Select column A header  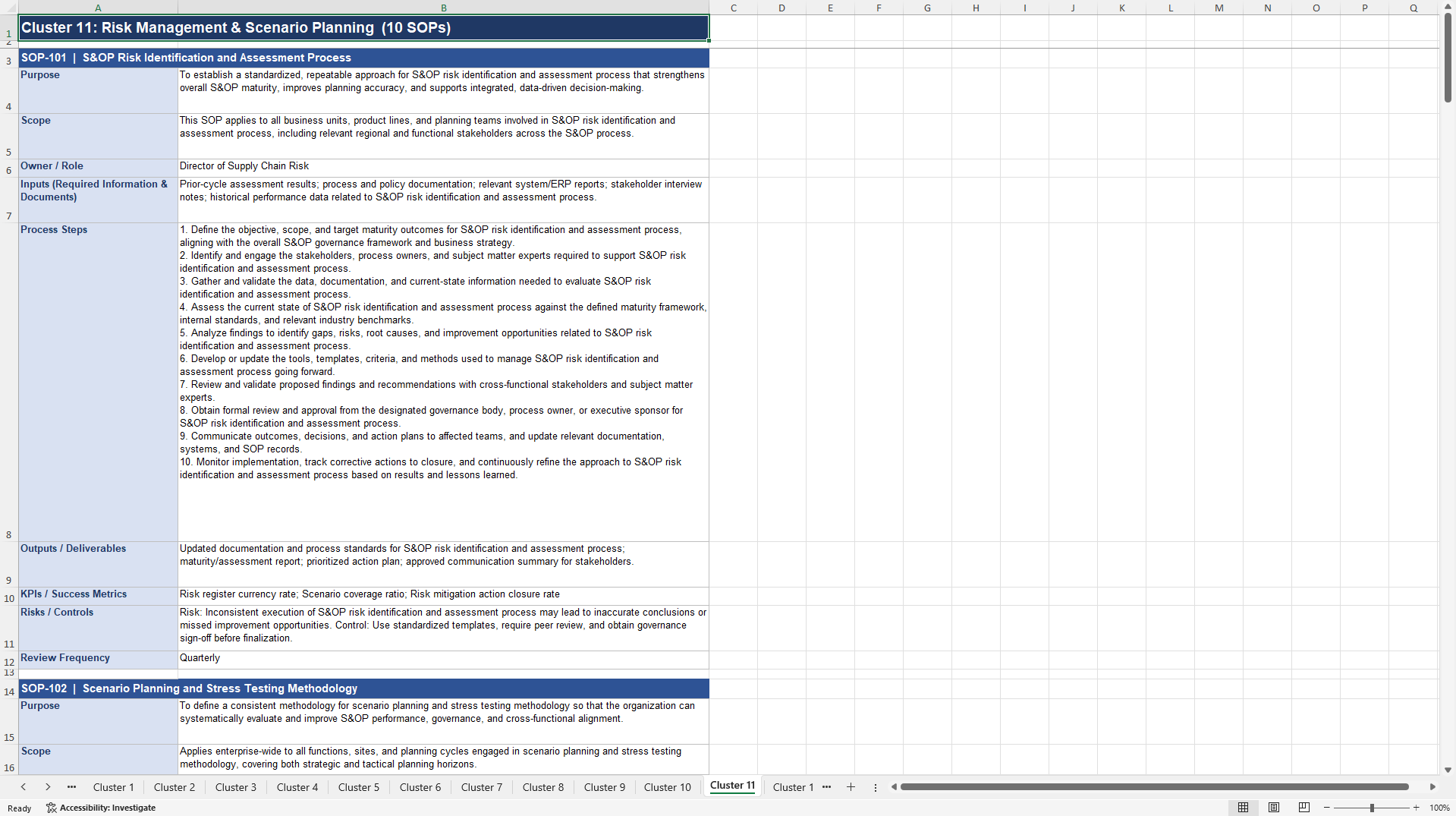pyautogui.click(x=98, y=8)
